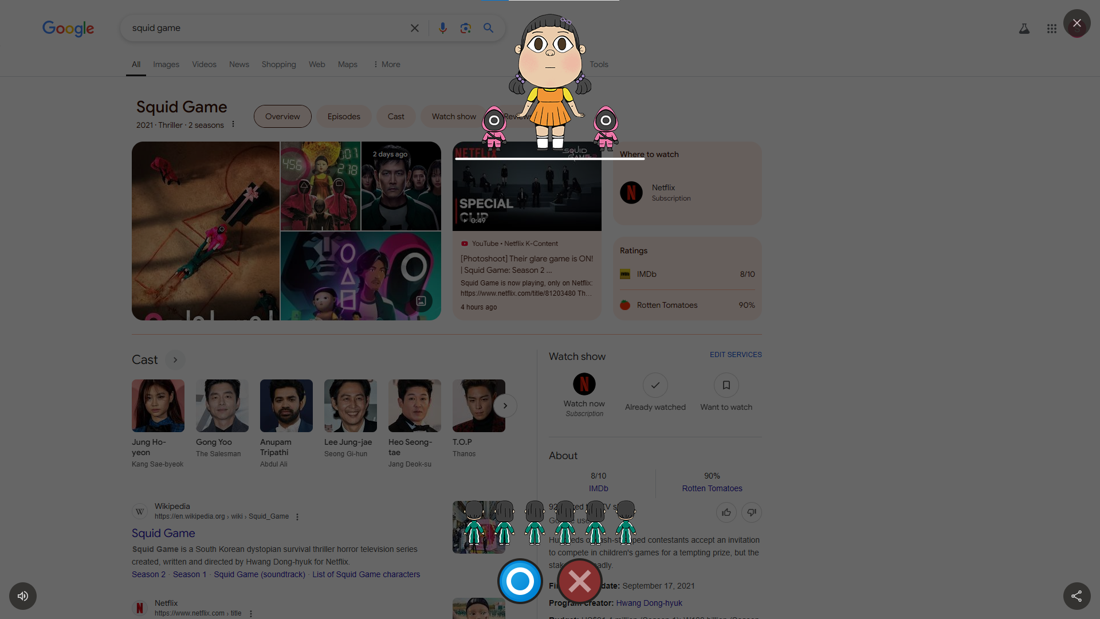Click the left pink guard figure
The width and height of the screenshot is (1100, 619).
(x=494, y=128)
